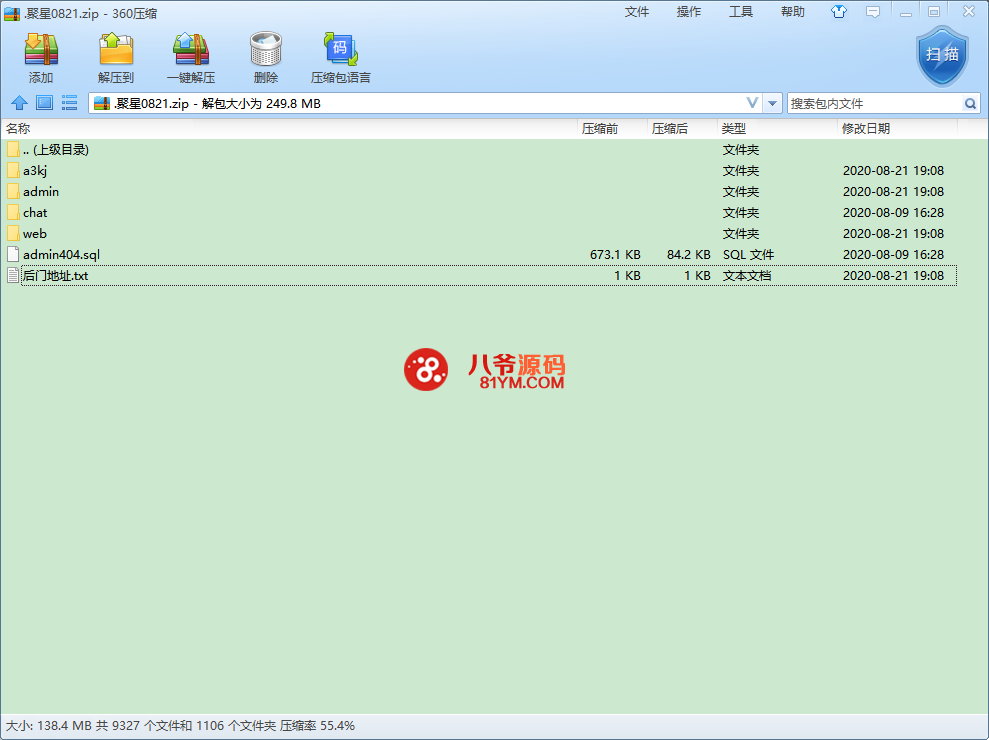Image resolution: width=989 pixels, height=740 pixels.
Task: Click the 84.2 KB compressed size value
Action: point(688,254)
